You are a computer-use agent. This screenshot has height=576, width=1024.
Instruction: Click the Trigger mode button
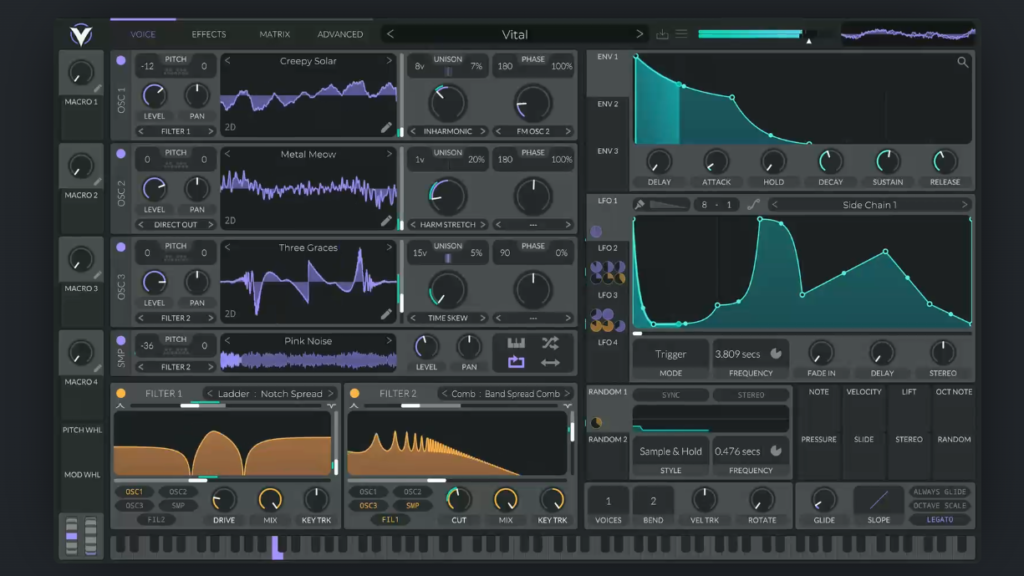pyautogui.click(x=671, y=354)
